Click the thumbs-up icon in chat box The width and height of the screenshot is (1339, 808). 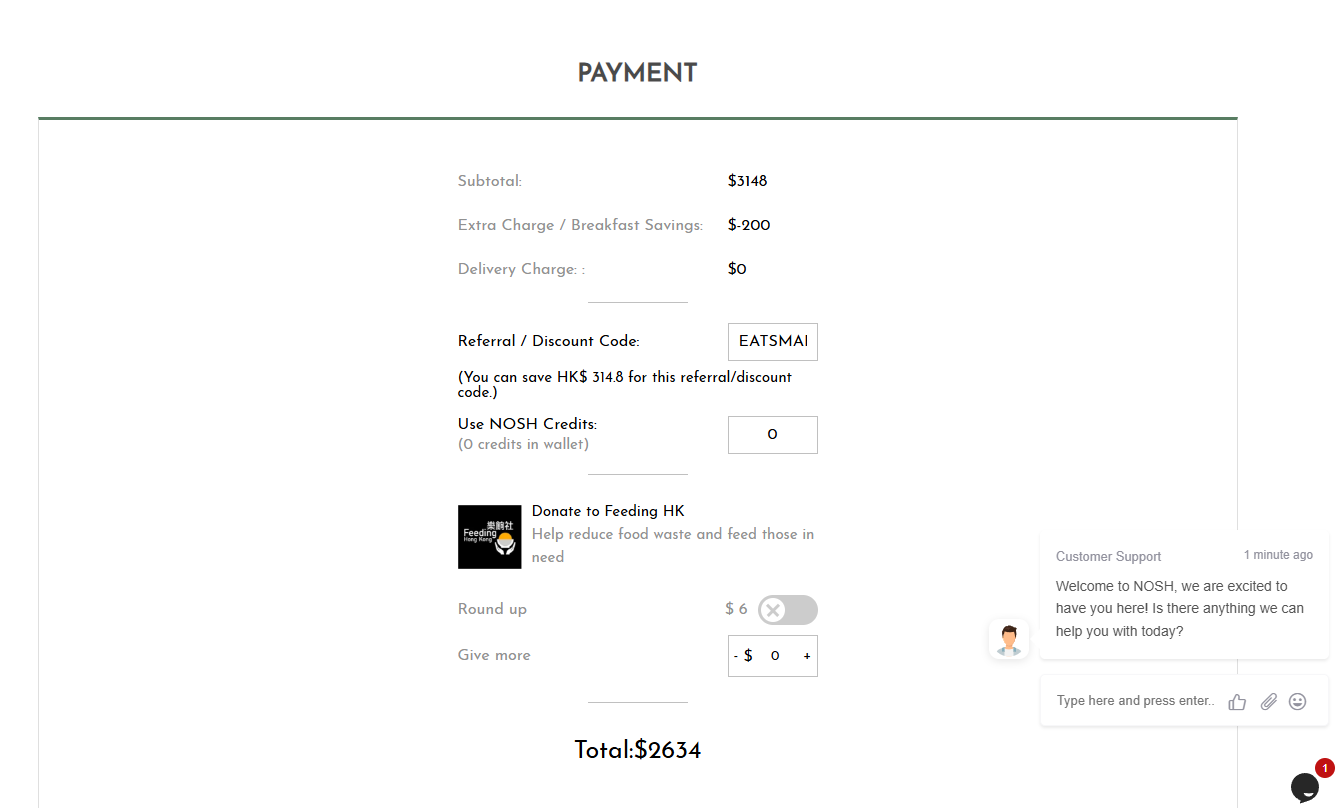coord(1237,702)
